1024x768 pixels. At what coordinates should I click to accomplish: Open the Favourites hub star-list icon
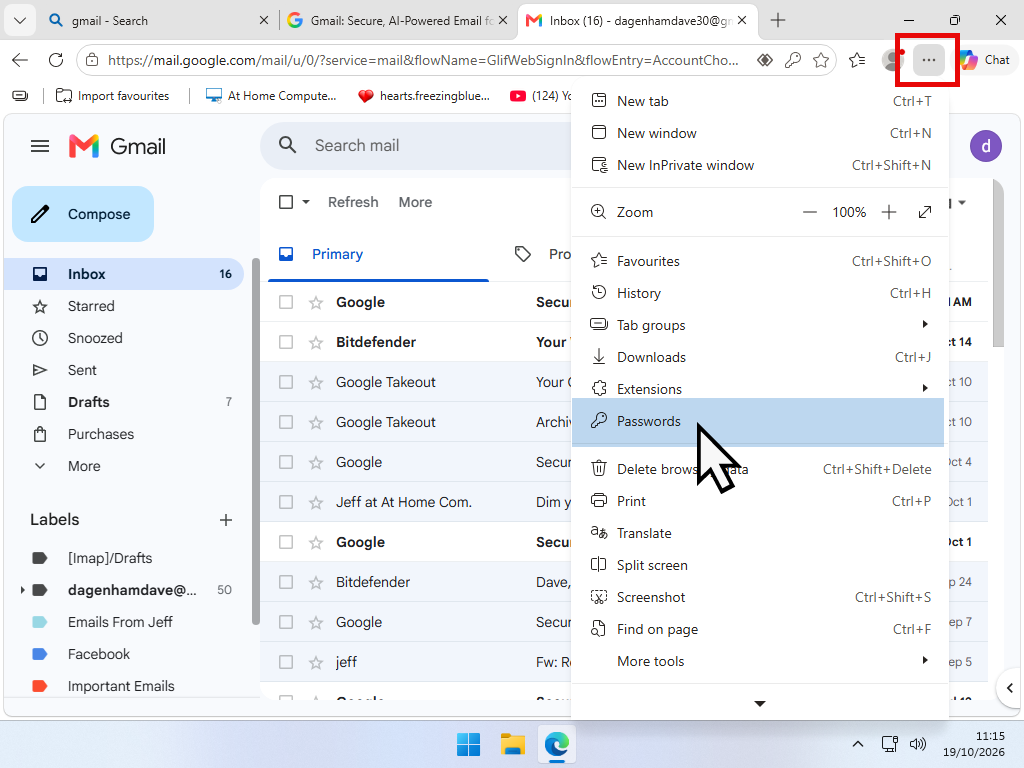coord(857,60)
